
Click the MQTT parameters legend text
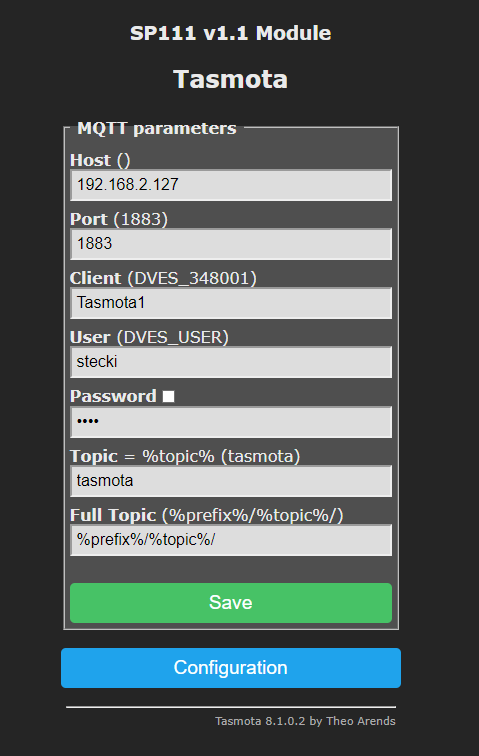pyautogui.click(x=157, y=128)
